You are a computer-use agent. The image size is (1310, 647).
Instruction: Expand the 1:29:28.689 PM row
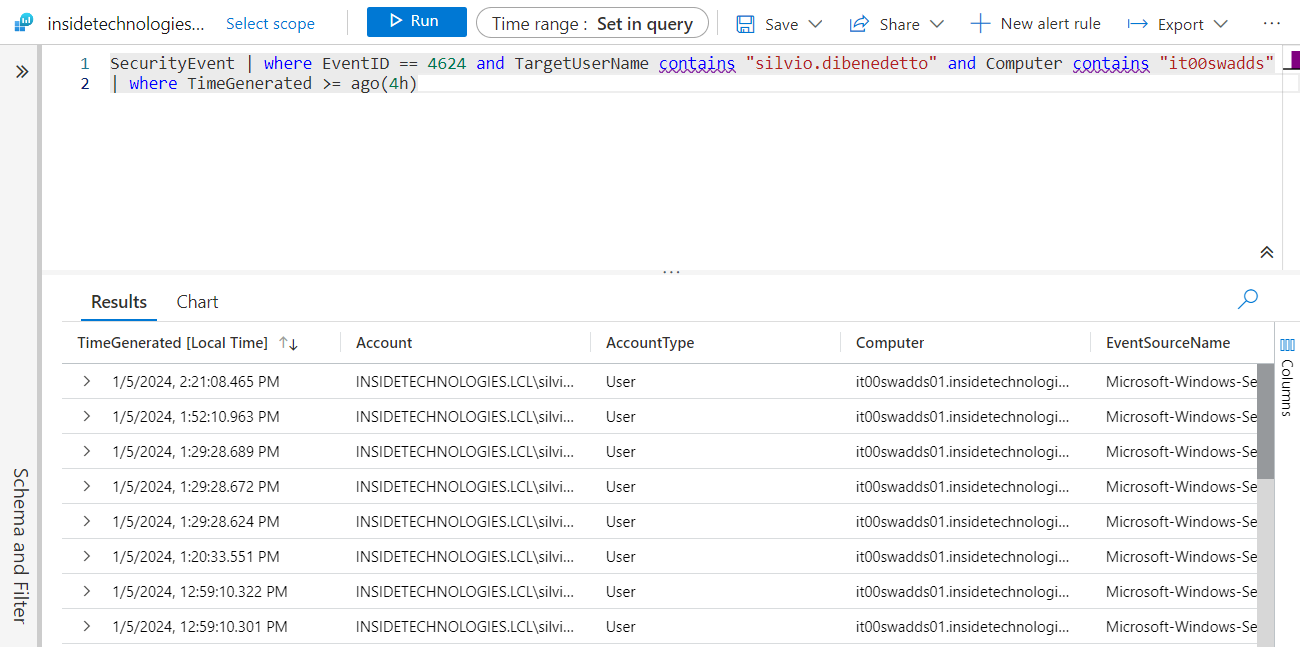[87, 451]
